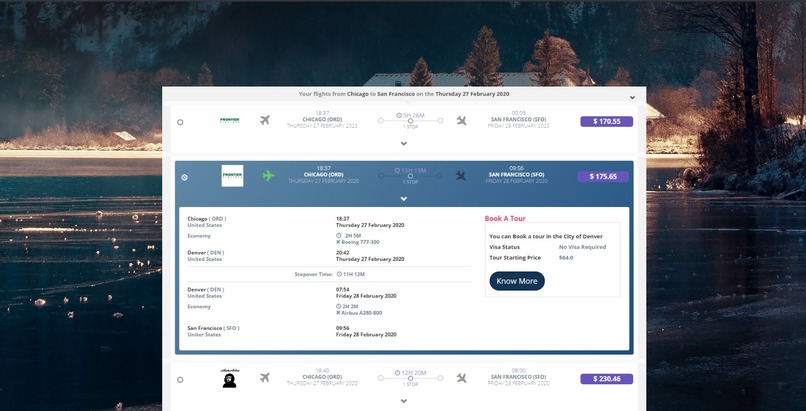Click the clock icon beside Stopover 11H 12M
Image resolution: width=806 pixels, height=411 pixels.
[339, 274]
